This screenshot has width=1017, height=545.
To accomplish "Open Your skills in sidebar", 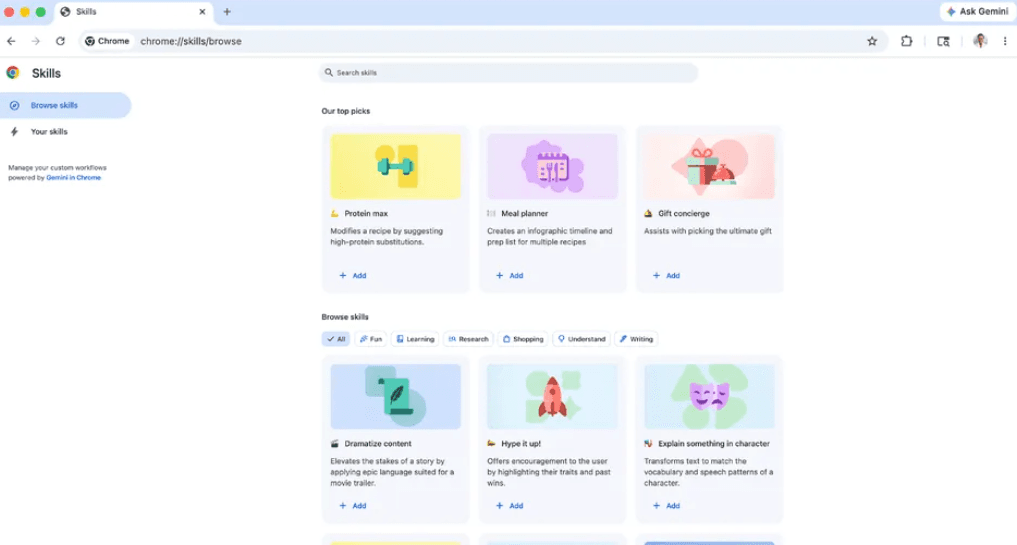I will coord(49,131).
